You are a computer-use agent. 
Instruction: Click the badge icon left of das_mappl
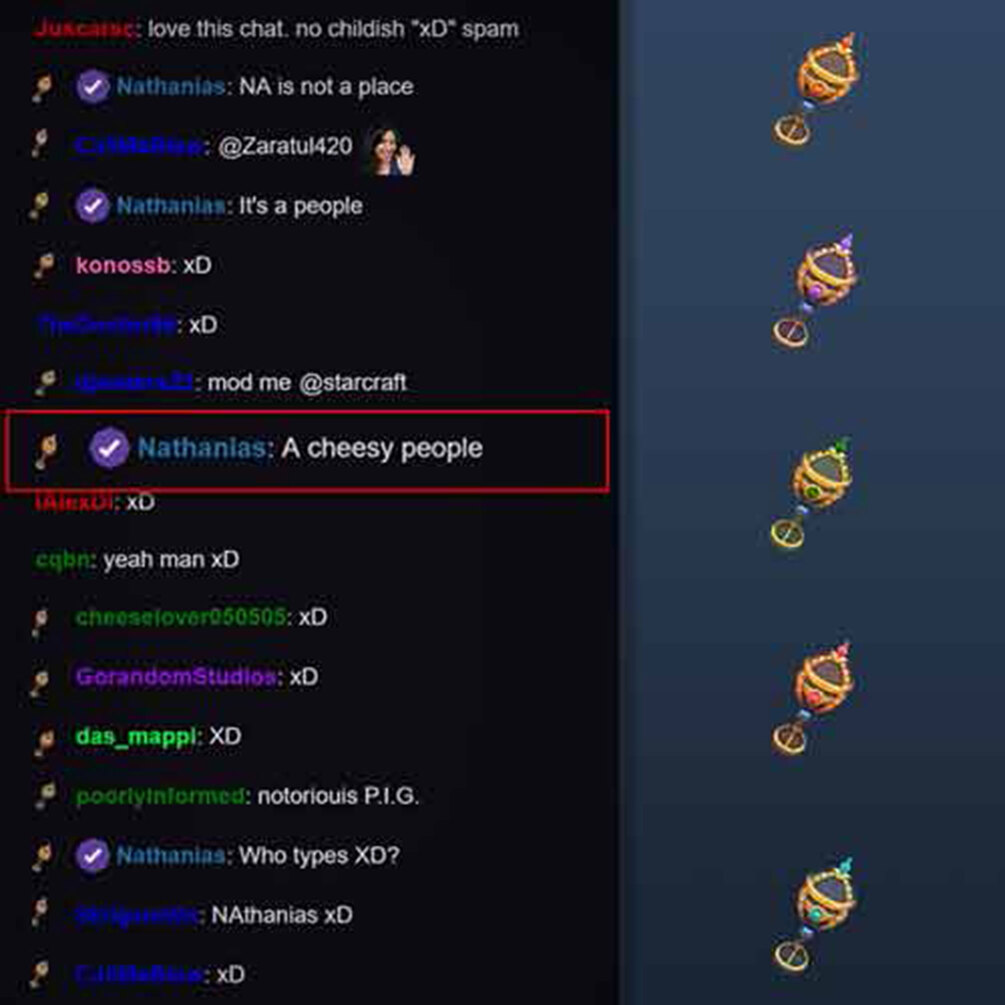(44, 738)
